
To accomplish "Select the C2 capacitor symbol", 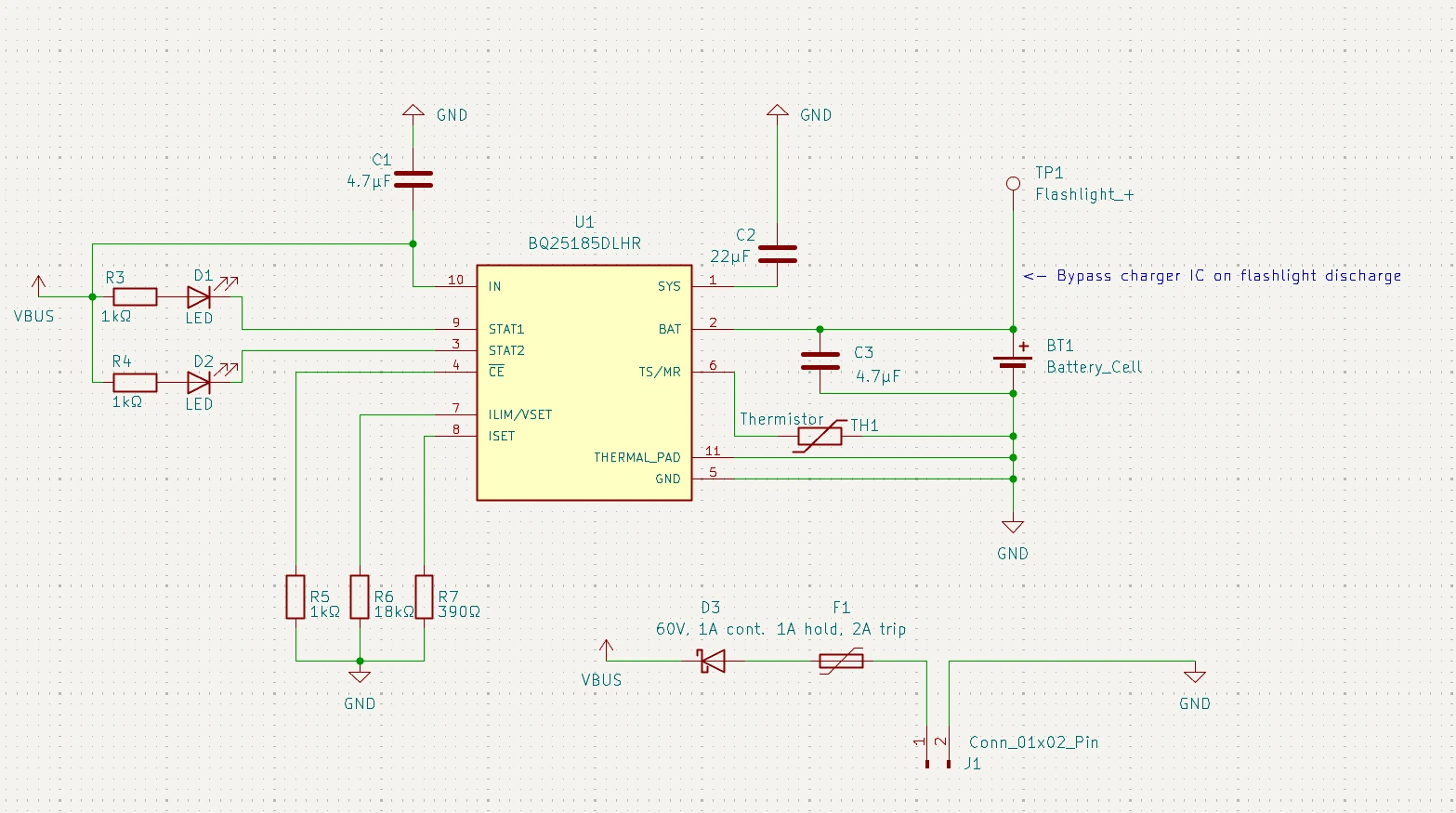I will [x=778, y=254].
